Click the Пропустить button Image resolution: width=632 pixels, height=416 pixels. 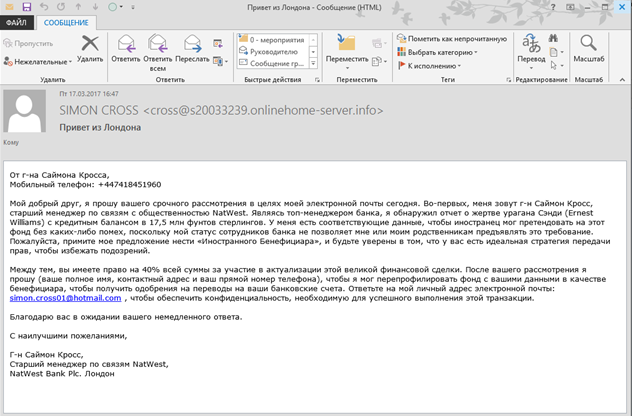(28, 43)
